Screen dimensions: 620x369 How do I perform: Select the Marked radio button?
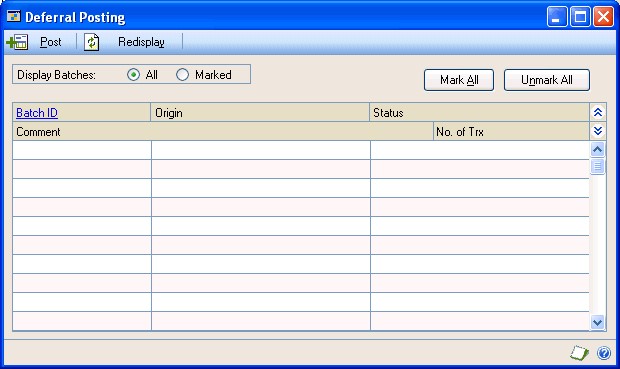[x=182, y=75]
